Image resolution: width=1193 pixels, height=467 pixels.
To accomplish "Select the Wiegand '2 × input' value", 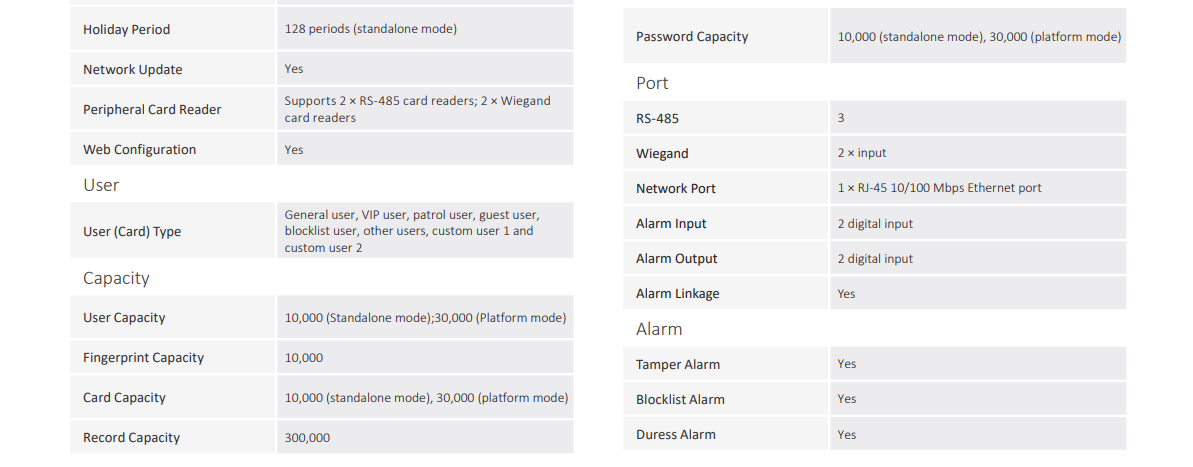I will [x=862, y=153].
